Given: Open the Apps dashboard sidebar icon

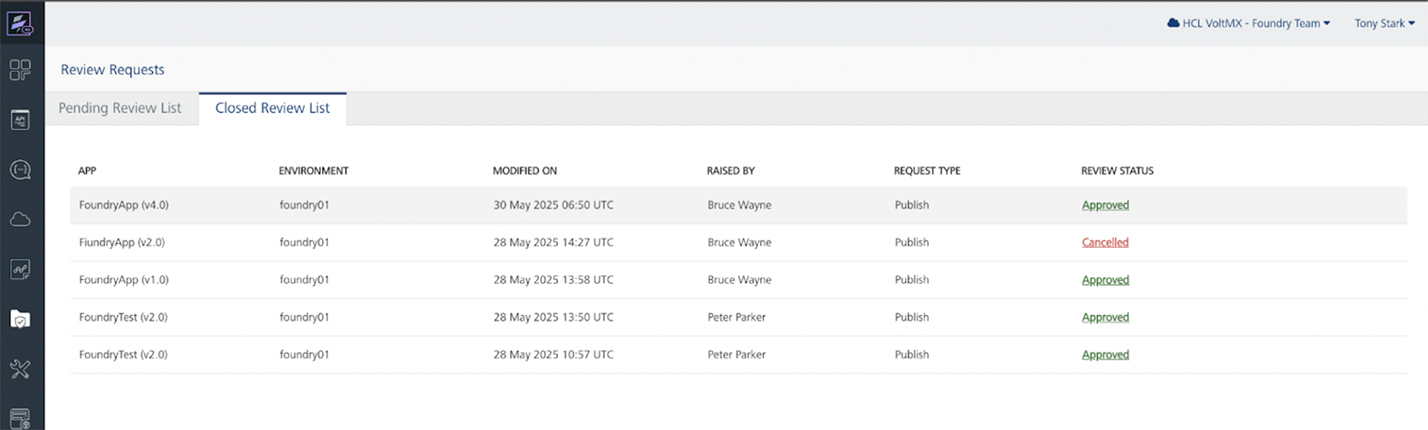Looking at the screenshot, I should tap(21, 70).
